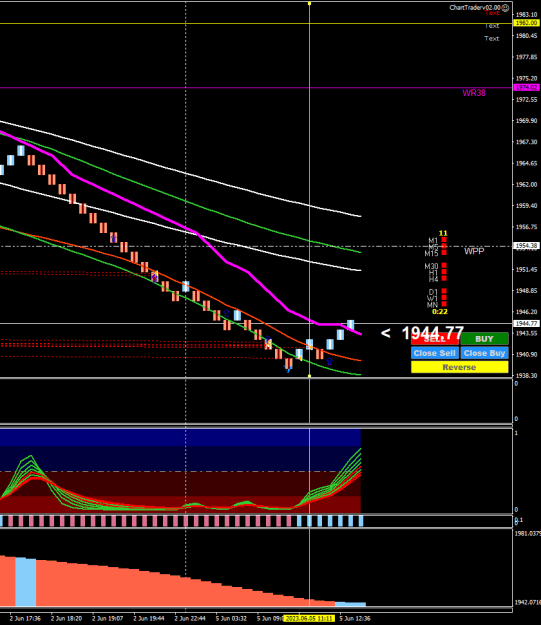
Task: Click the red M1 trend indicator square
Action: [x=444, y=240]
